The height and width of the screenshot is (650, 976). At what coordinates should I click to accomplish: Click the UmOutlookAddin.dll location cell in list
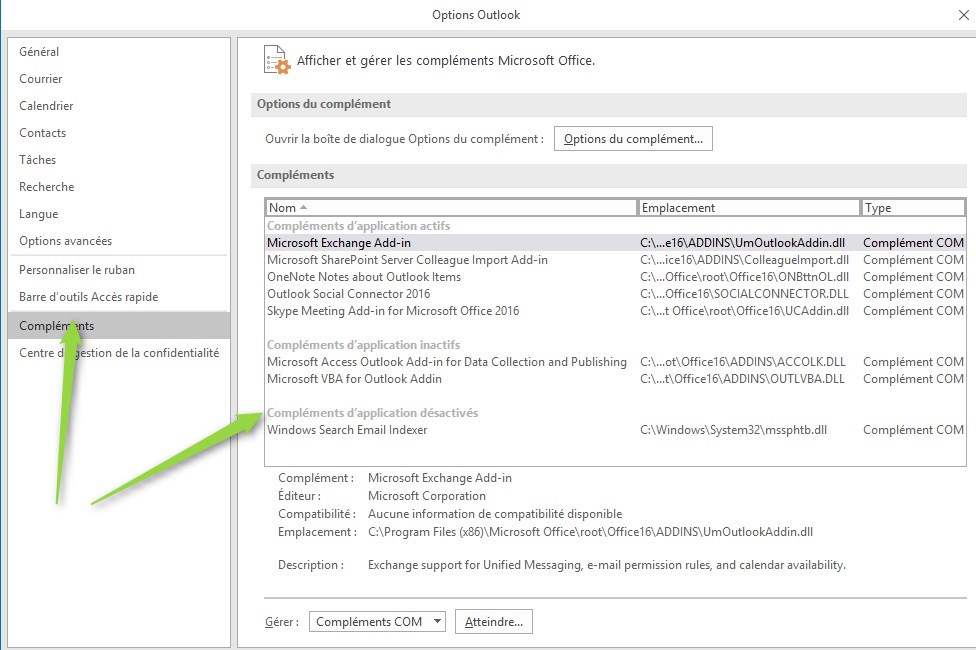[743, 243]
